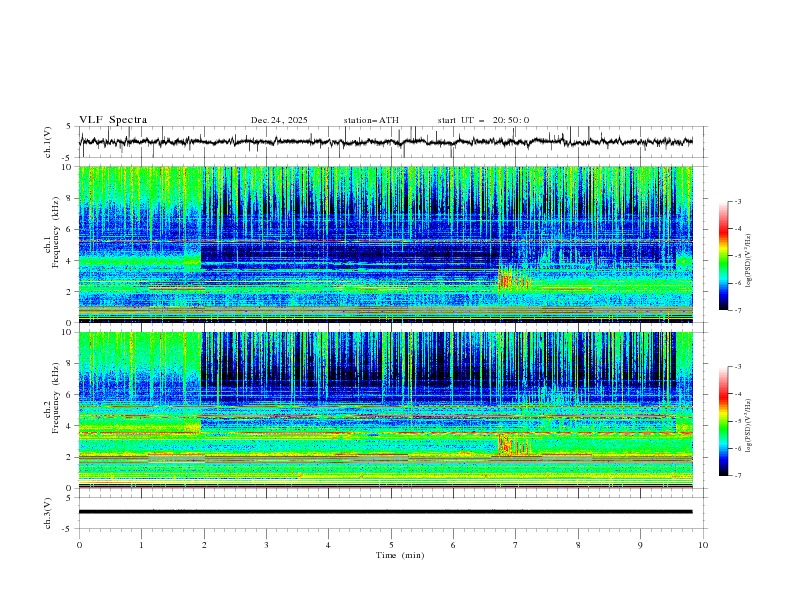Click time axis tick label "10"

[x=703, y=545]
